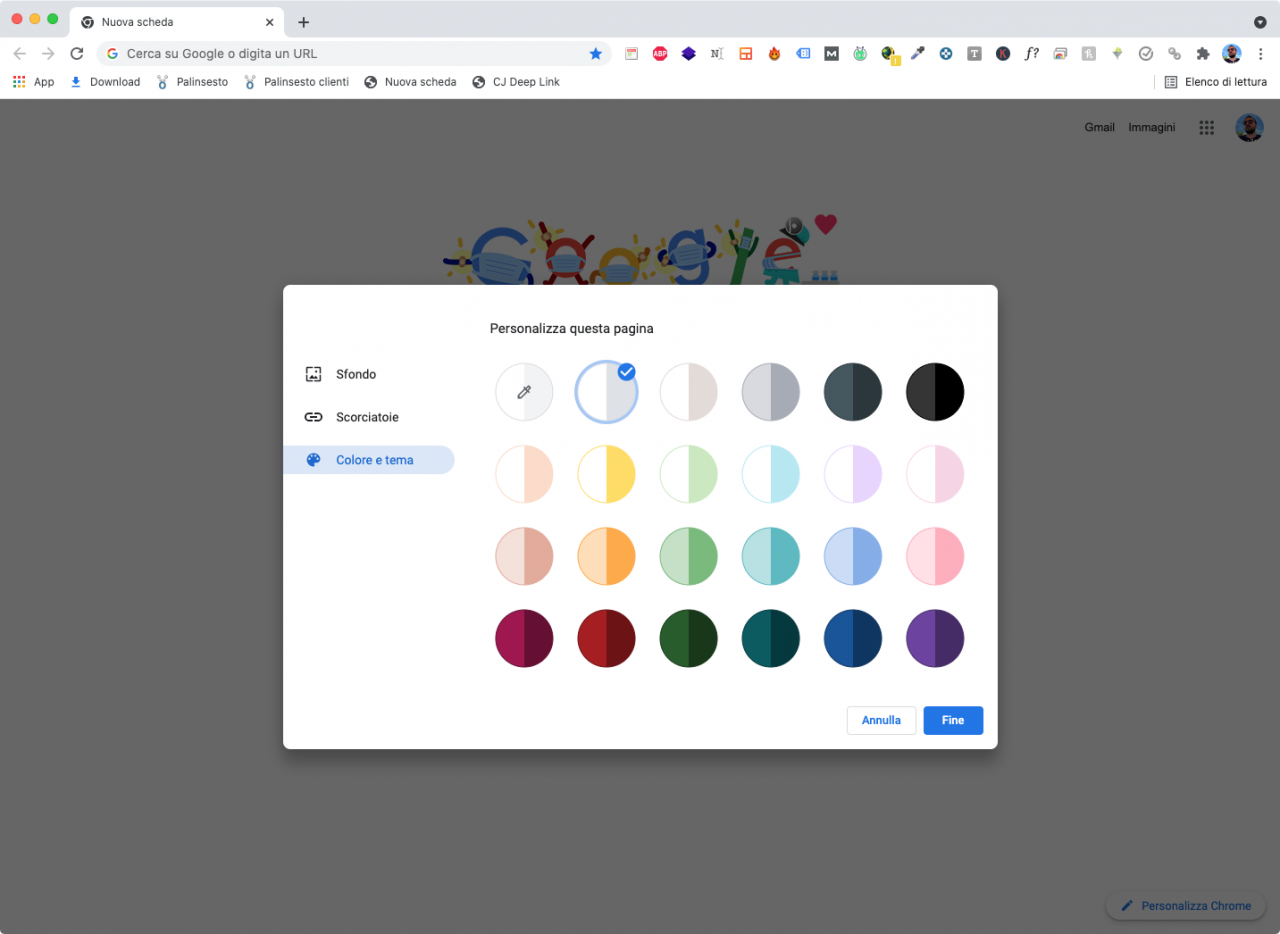Open the chain link extension icon
Image resolution: width=1280 pixels, height=934 pixels.
pos(1174,54)
